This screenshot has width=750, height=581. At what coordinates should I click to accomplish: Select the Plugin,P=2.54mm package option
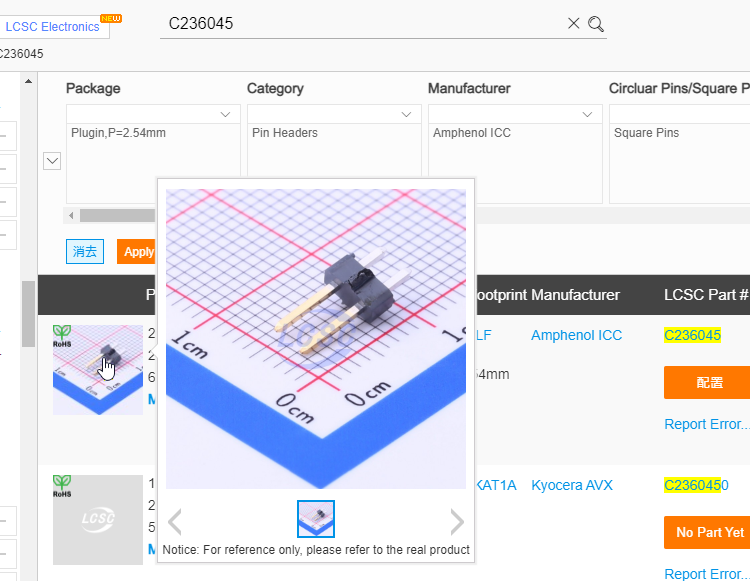click(118, 133)
